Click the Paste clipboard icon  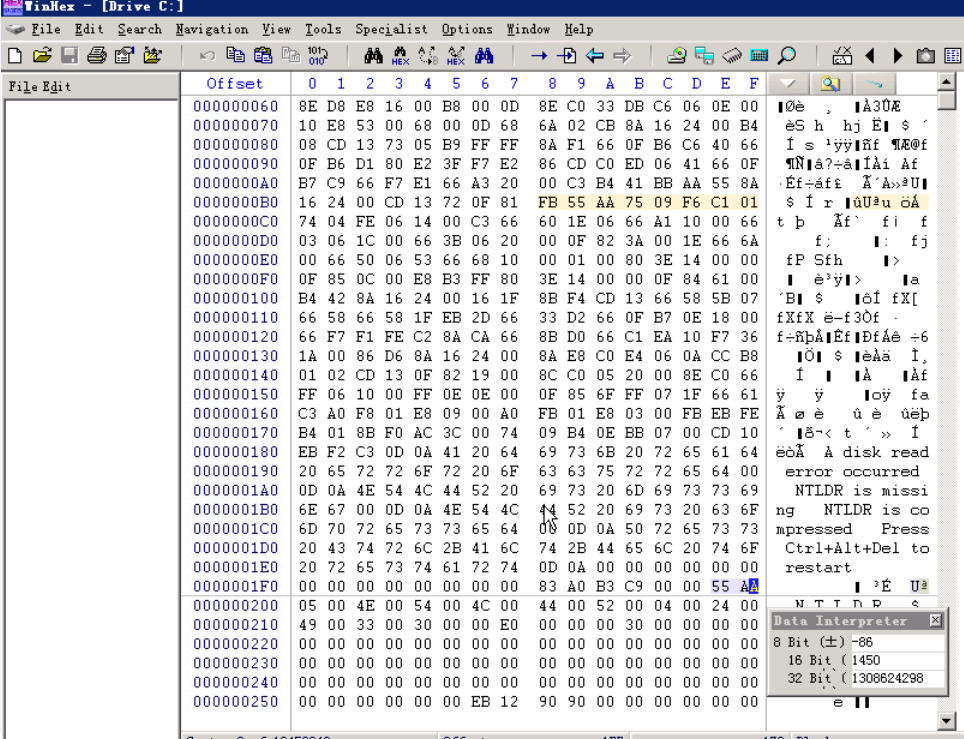[x=263, y=56]
